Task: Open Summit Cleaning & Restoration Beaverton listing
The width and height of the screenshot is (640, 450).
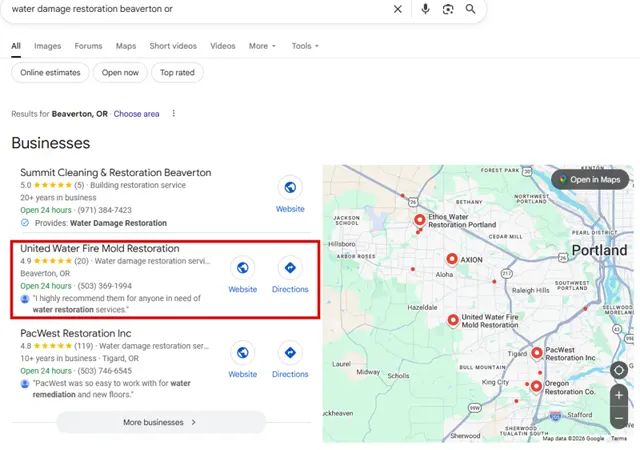Action: coord(116,172)
